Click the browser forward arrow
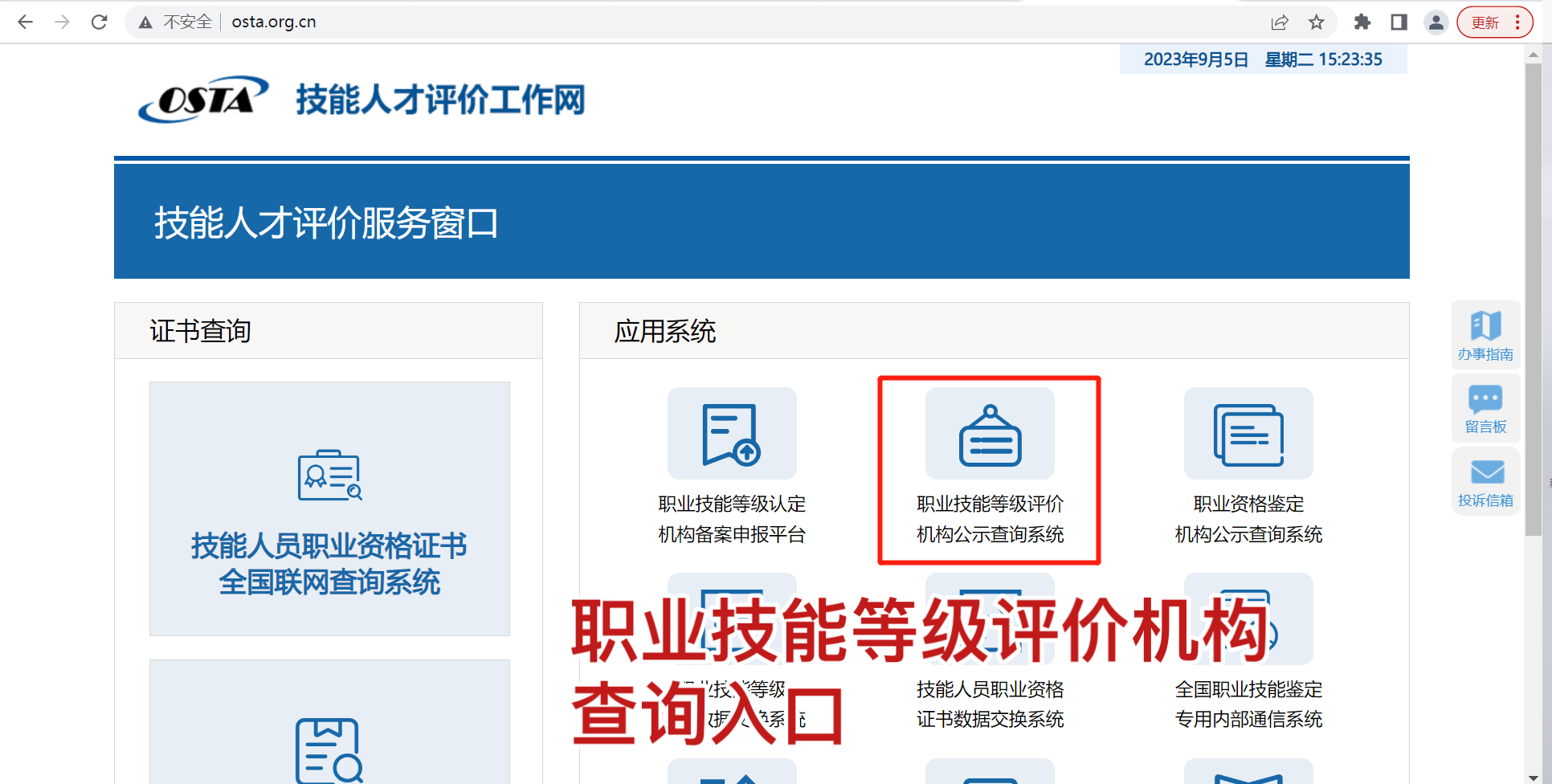This screenshot has width=1552, height=784. point(62,22)
